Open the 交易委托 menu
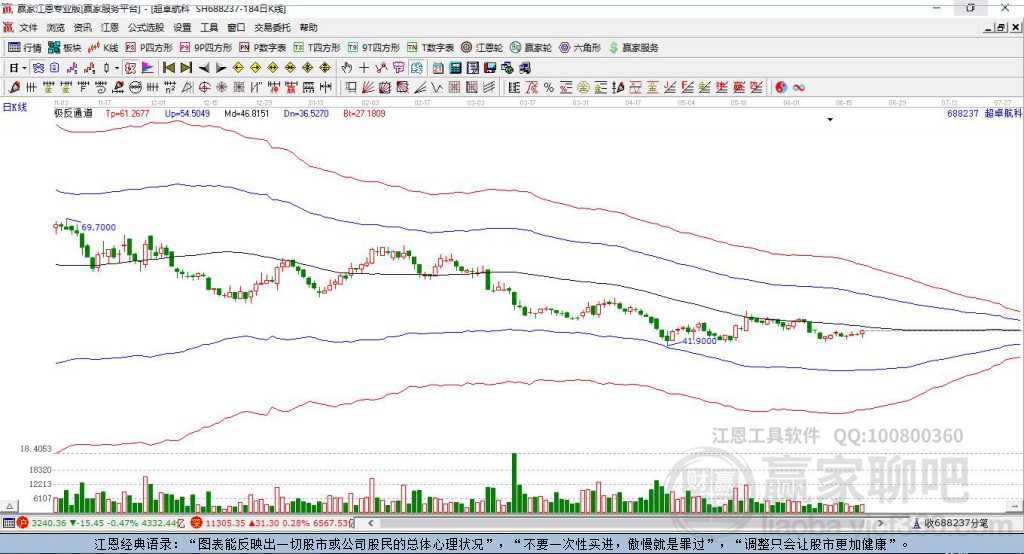The width and height of the screenshot is (1024, 554). [272, 27]
